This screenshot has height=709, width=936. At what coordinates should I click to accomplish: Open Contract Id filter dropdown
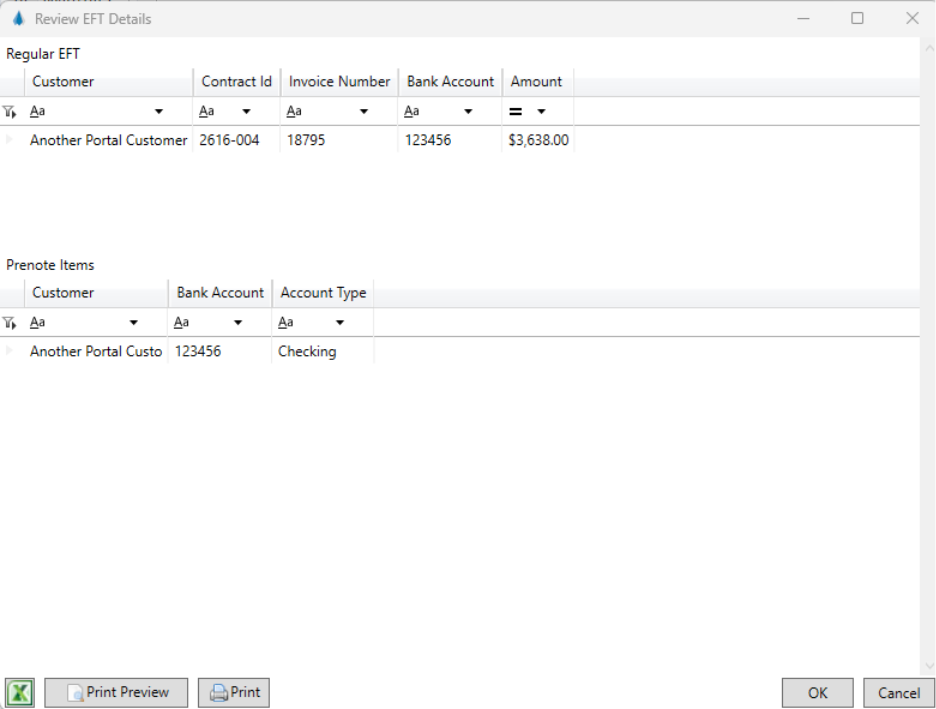pyautogui.click(x=246, y=112)
